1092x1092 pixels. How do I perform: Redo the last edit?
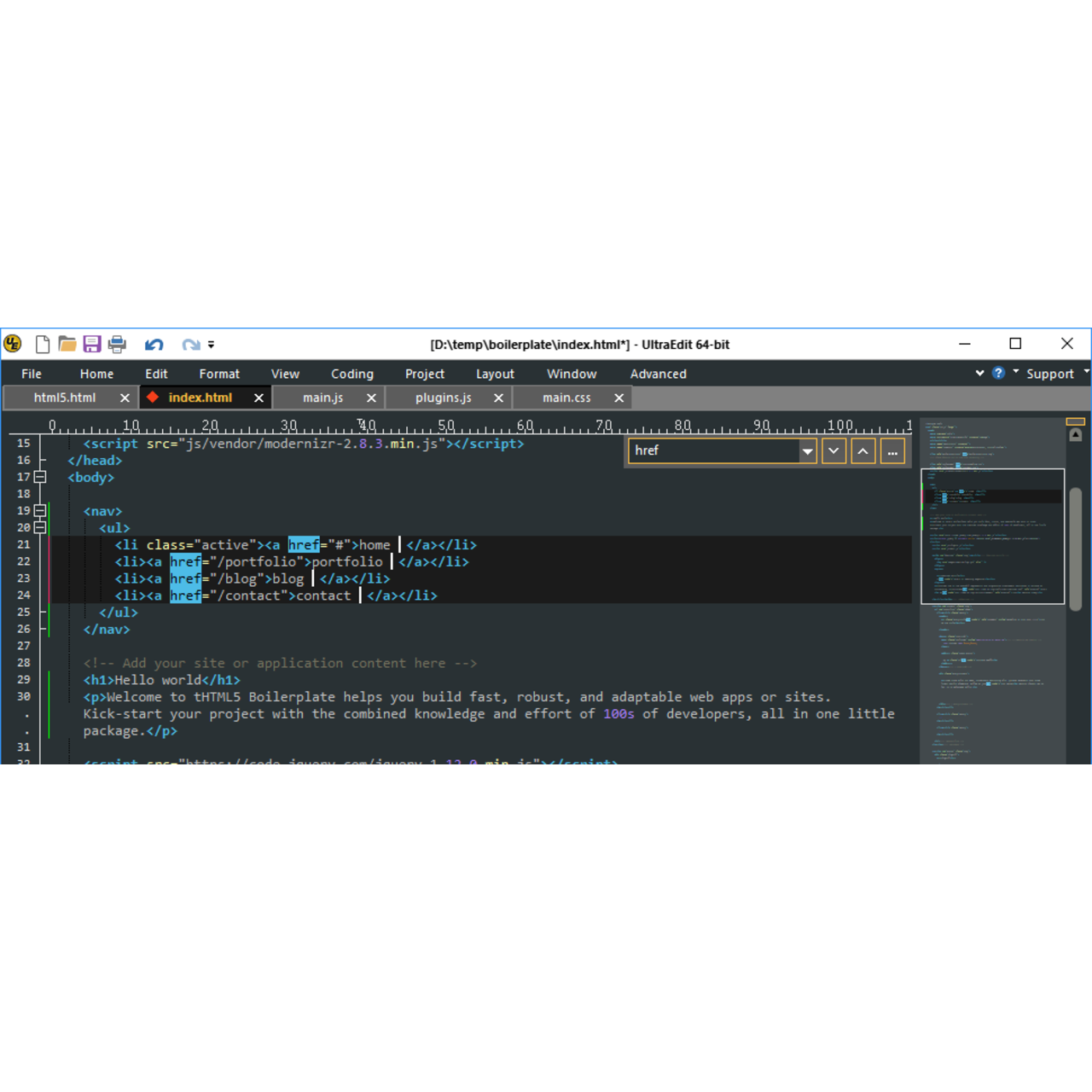pos(189,344)
